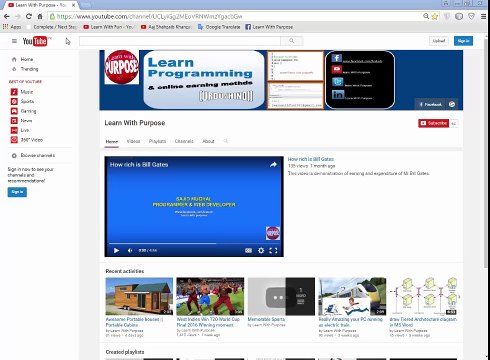Open Trending in the sidebar

25,69
